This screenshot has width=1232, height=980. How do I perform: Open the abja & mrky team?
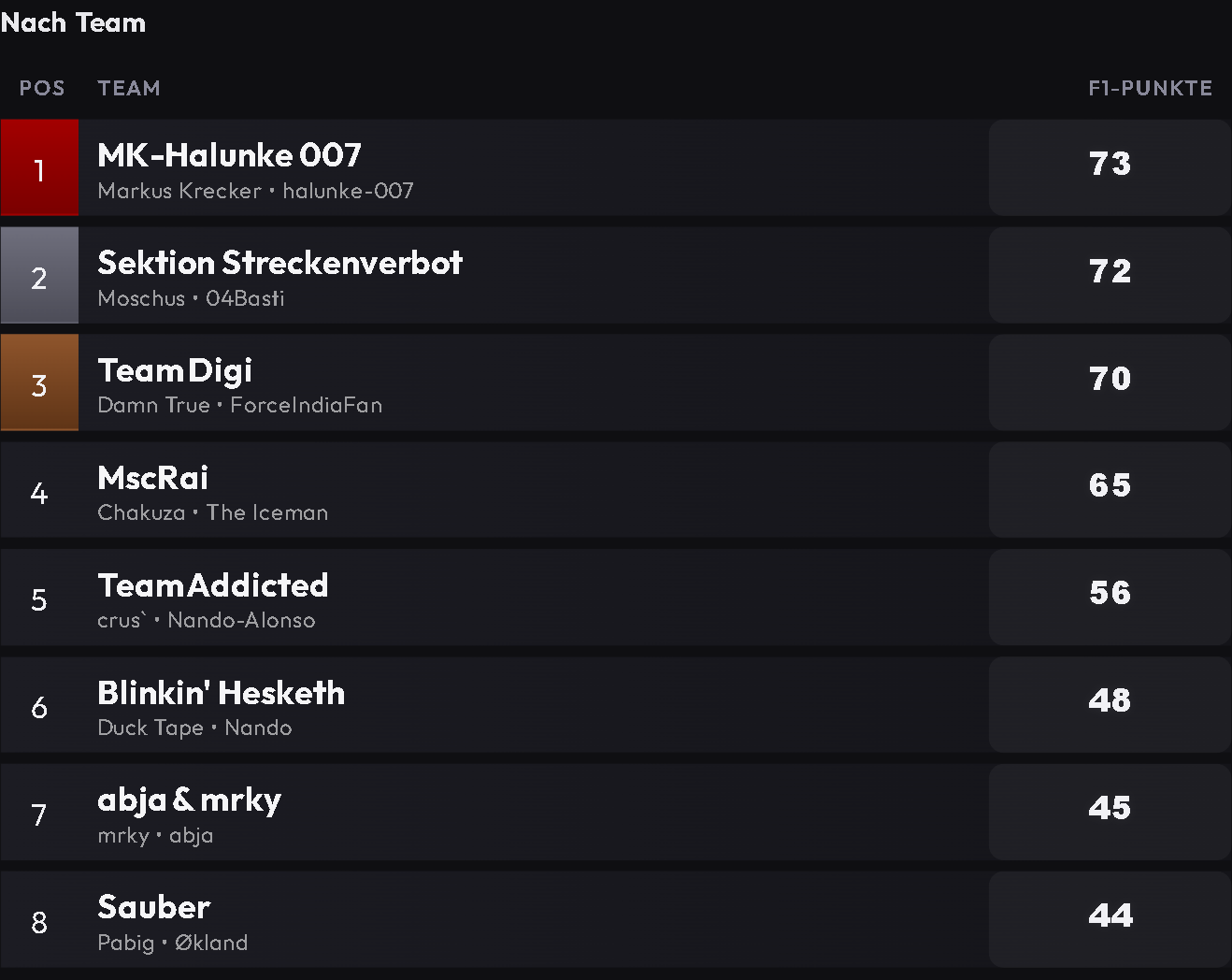point(616,813)
